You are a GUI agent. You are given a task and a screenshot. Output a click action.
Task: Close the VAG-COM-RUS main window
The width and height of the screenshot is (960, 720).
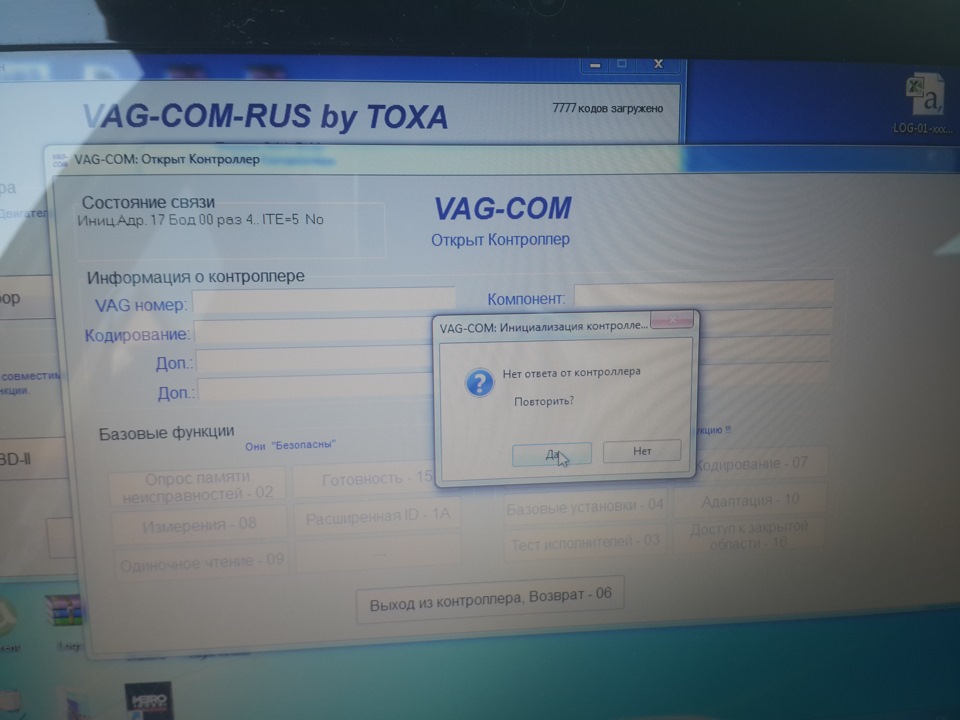pos(658,64)
